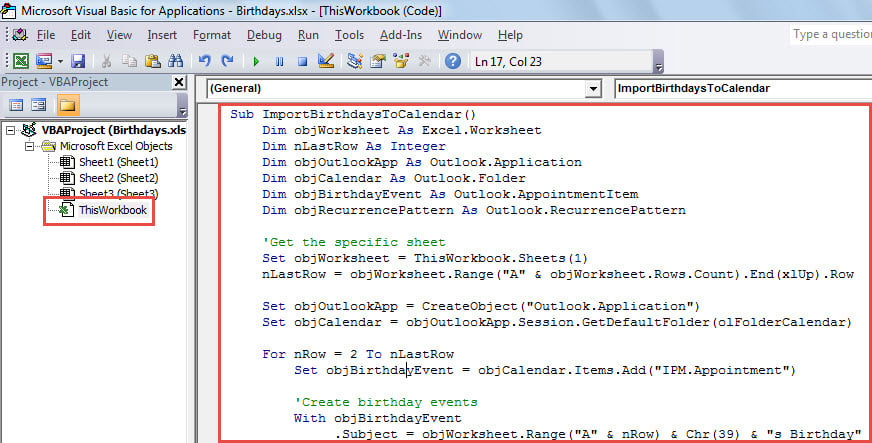Viewport: 872px width, 443px height.
Task: Open the Insert object dropdown arrow
Action: [60, 61]
